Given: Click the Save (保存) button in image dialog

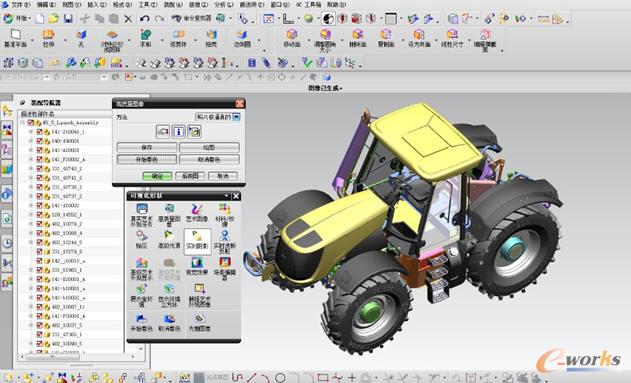Looking at the screenshot, I should 146,148.
